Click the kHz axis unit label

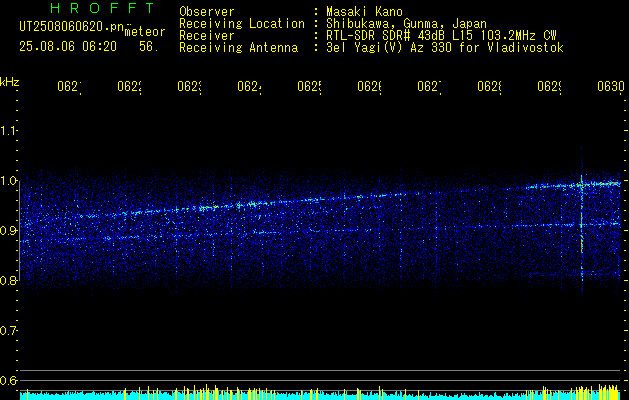(10, 82)
